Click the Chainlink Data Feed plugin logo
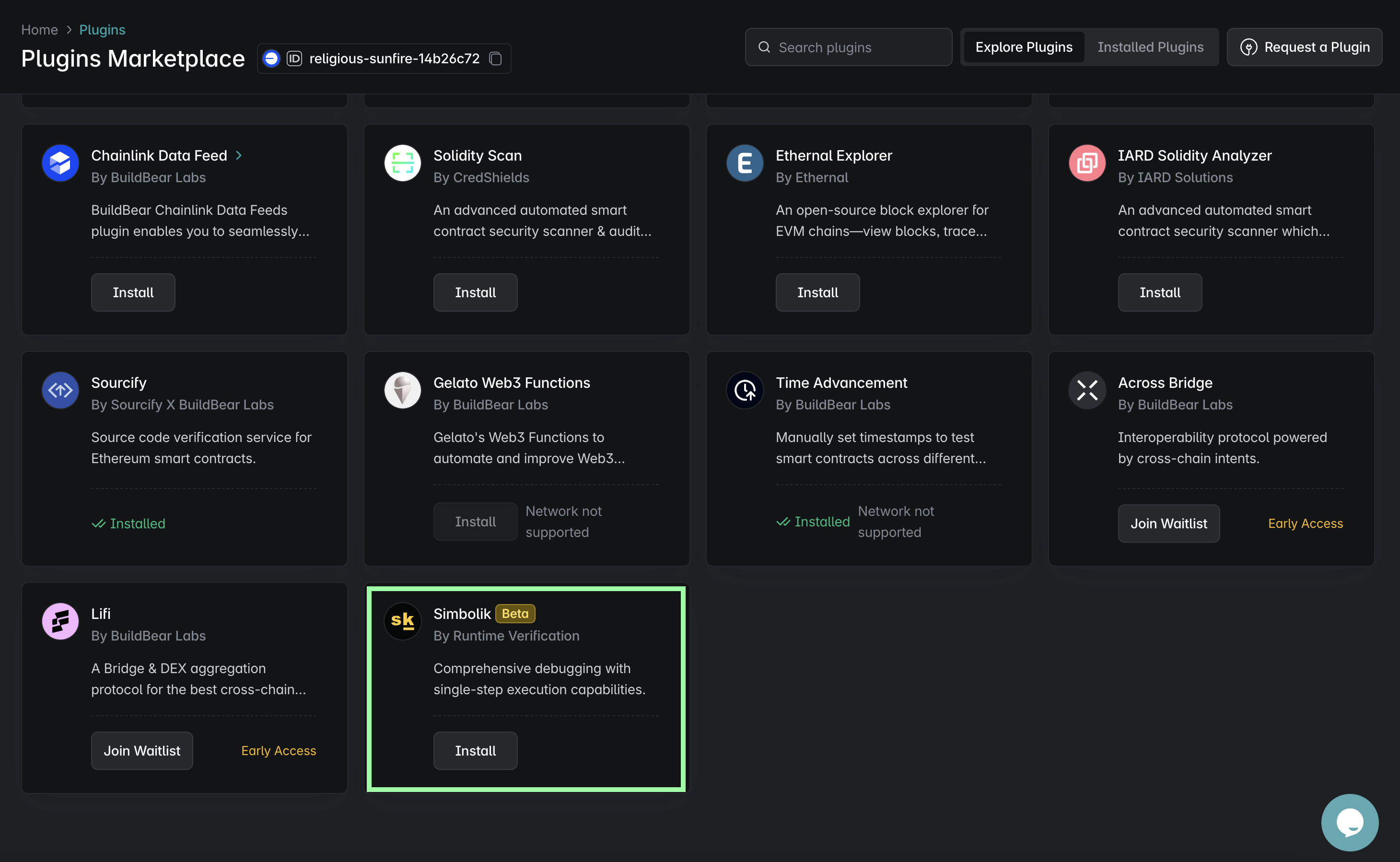This screenshot has width=1400, height=862. 60,163
